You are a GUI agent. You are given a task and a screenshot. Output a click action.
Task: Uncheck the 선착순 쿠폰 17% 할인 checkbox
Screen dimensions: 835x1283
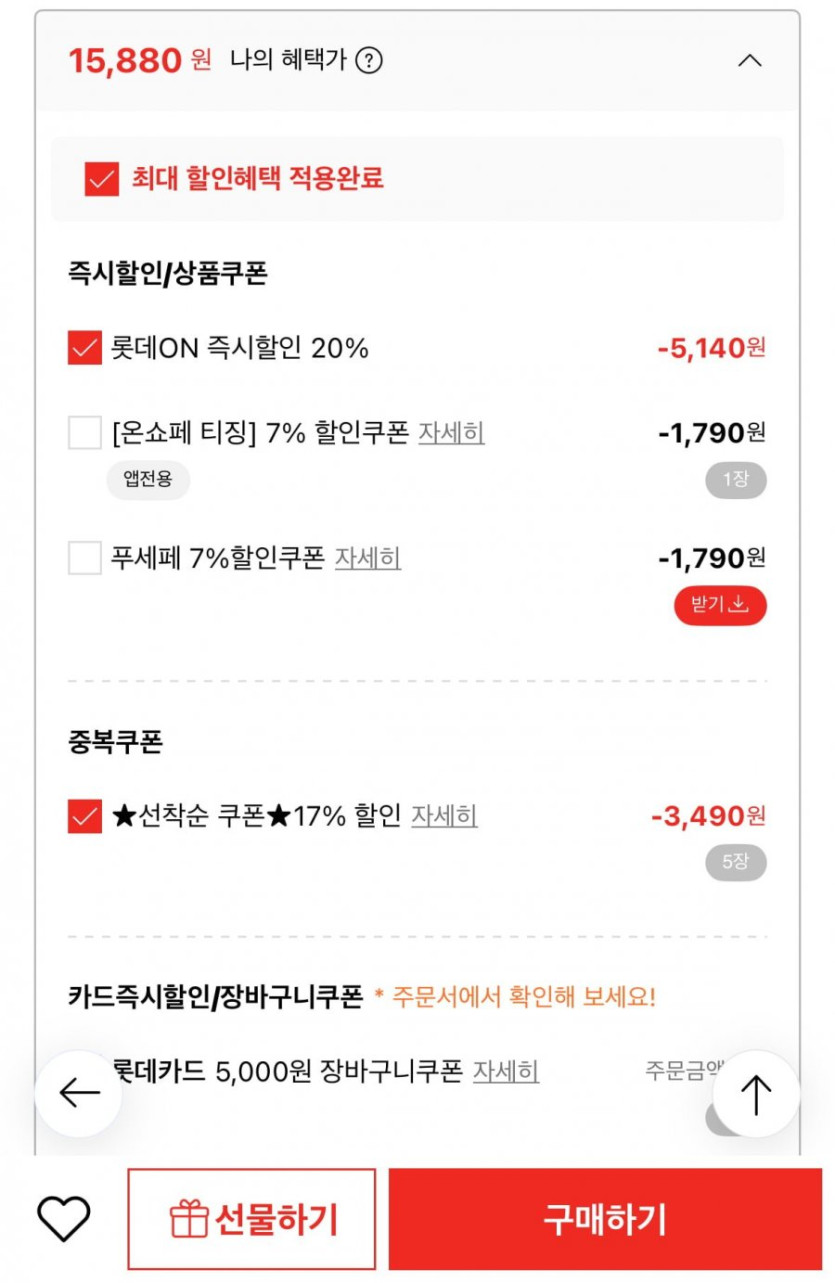[x=85, y=816]
